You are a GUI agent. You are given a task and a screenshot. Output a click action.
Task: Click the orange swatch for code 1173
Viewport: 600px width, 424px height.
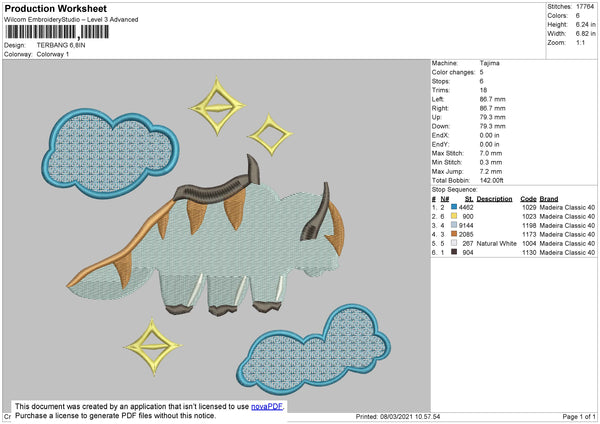click(454, 234)
